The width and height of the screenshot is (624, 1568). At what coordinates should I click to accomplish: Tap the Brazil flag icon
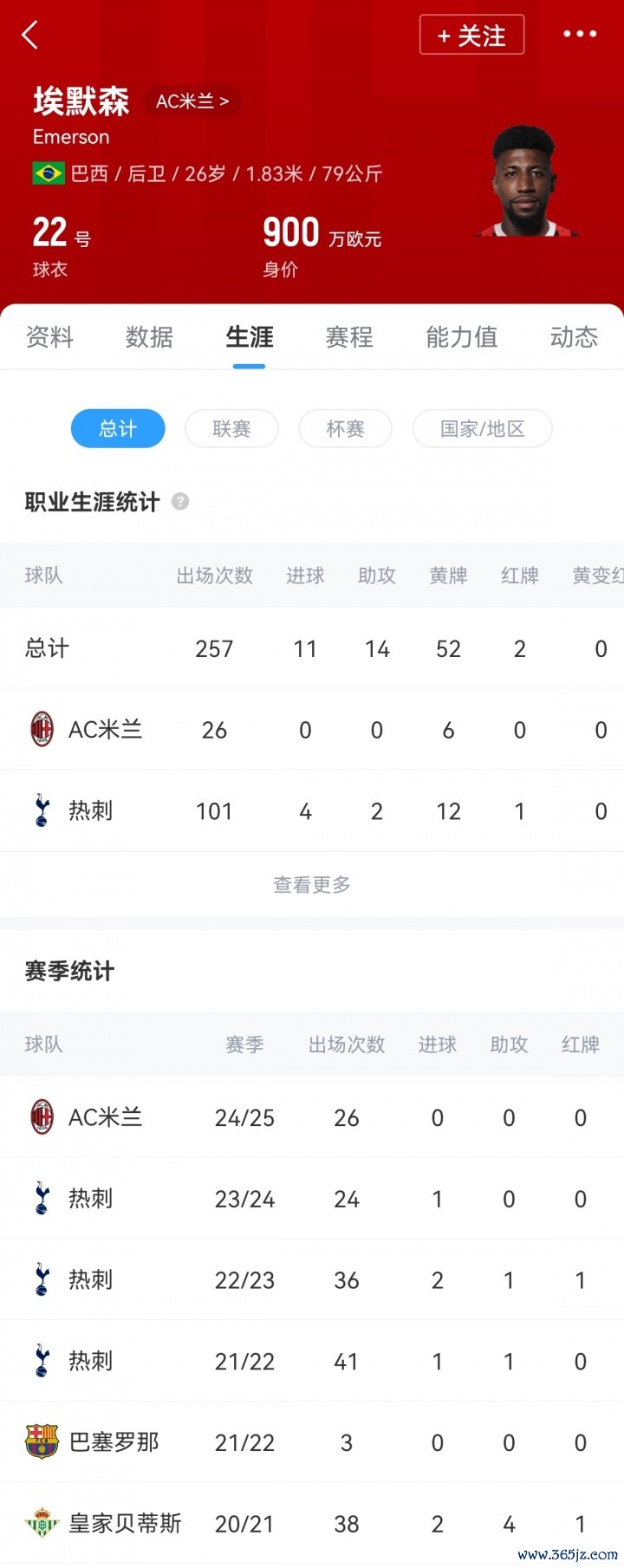[49, 173]
